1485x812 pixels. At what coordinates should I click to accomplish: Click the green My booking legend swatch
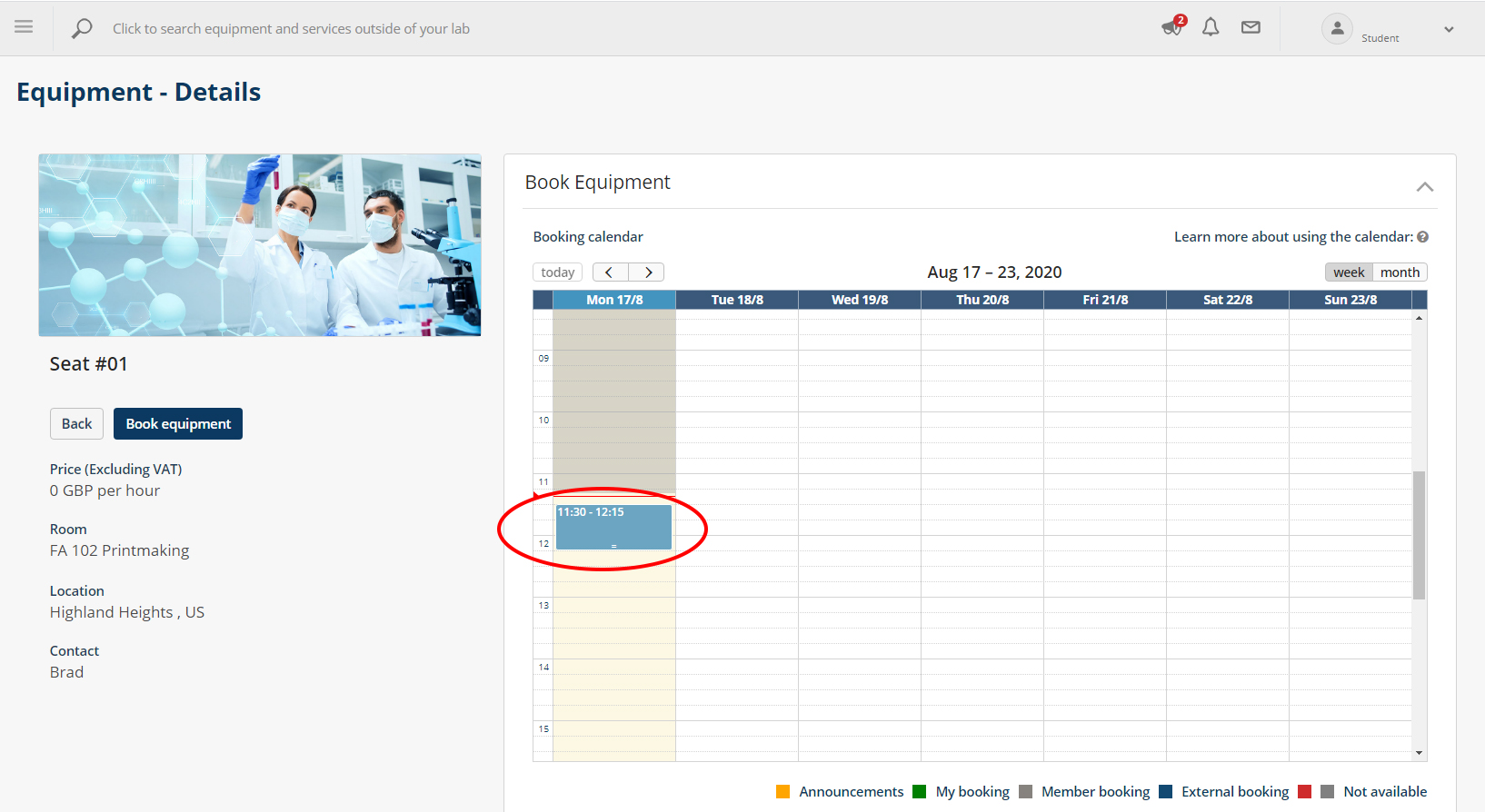(x=919, y=791)
